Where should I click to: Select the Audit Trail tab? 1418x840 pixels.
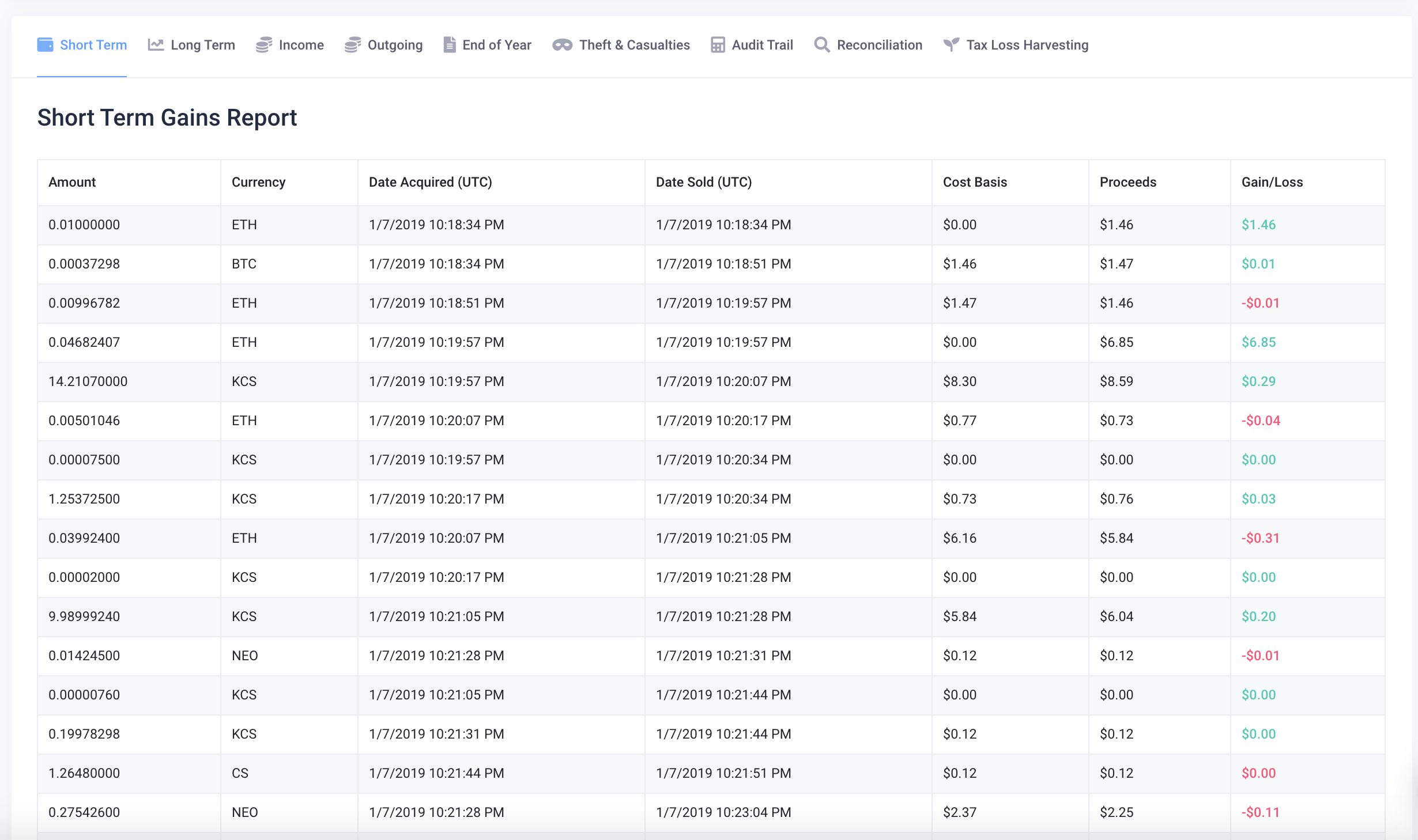pyautogui.click(x=752, y=45)
